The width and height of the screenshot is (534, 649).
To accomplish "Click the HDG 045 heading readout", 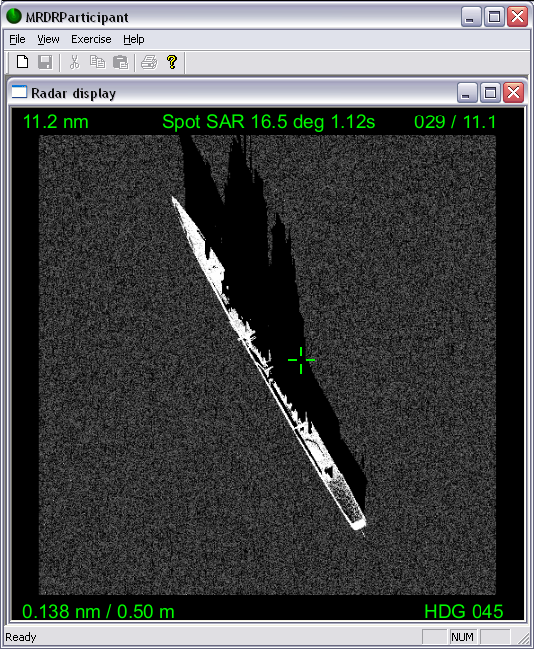I will pyautogui.click(x=464, y=611).
